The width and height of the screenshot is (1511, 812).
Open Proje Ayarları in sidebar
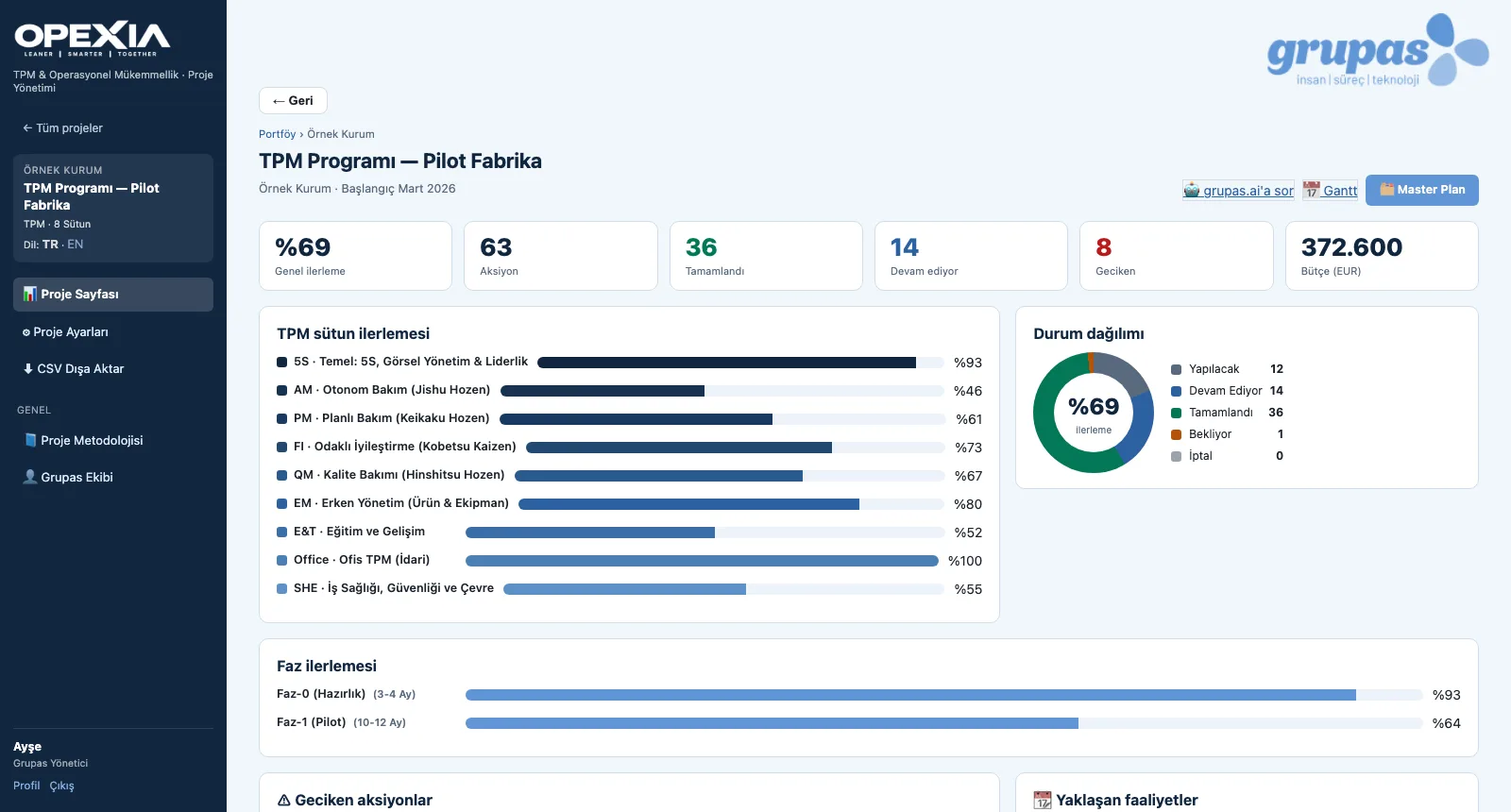pos(113,332)
